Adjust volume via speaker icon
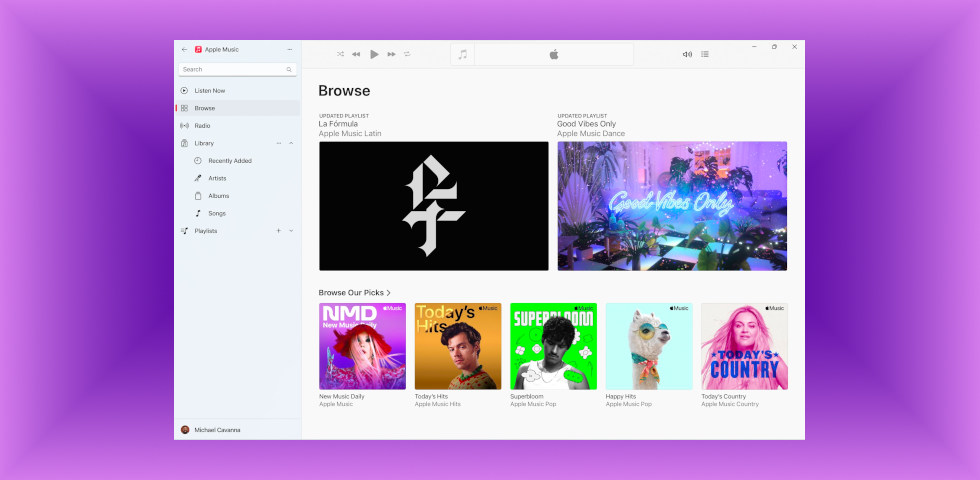 [687, 54]
